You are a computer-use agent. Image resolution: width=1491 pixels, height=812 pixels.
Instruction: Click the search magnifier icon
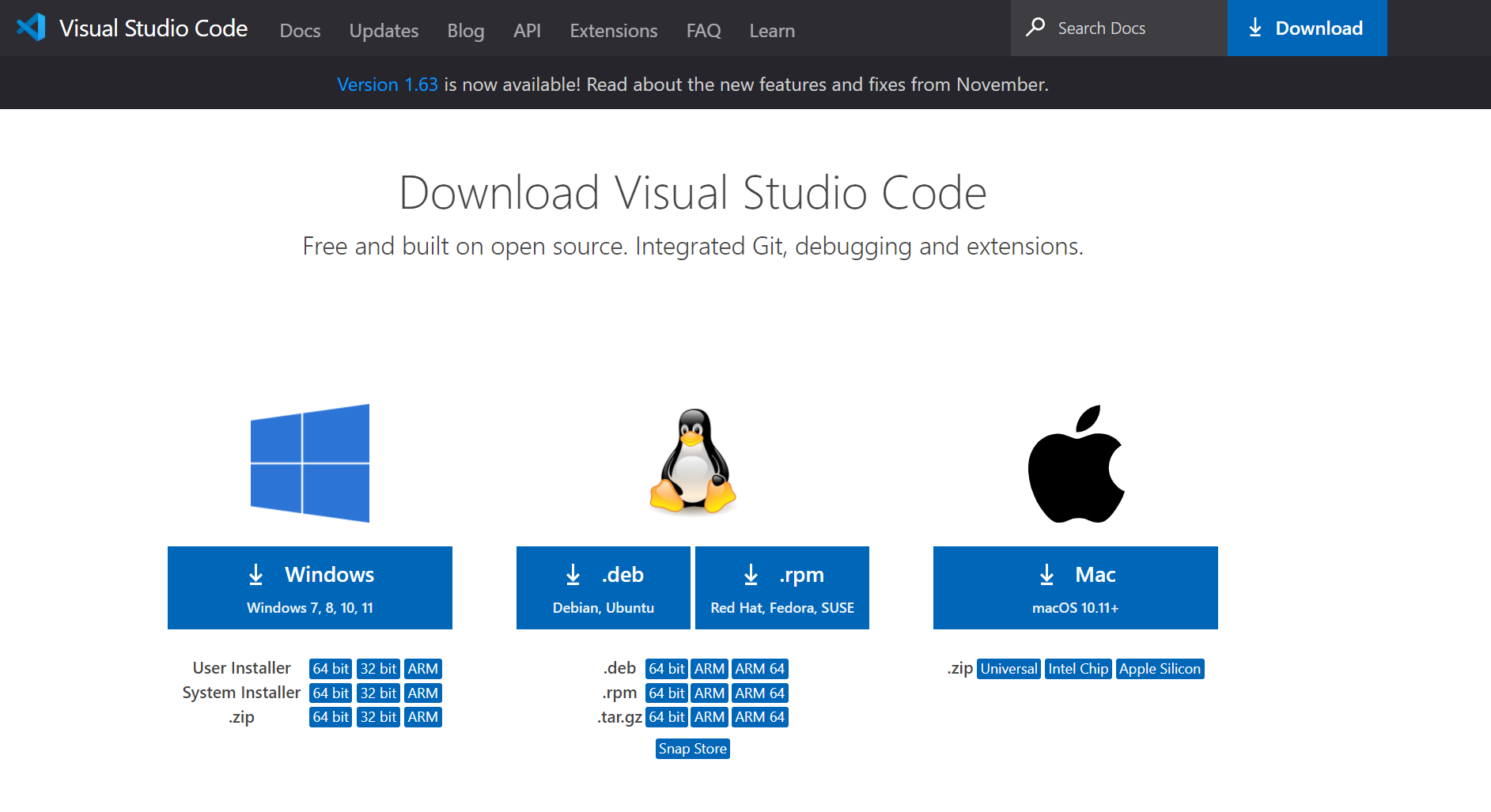pos(1035,28)
